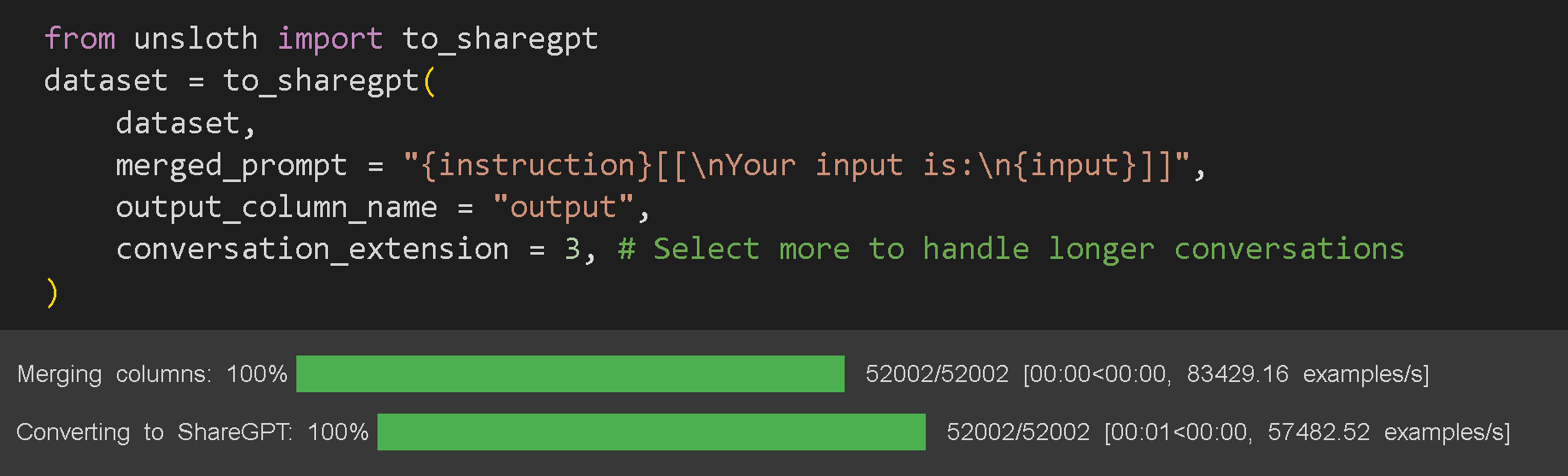Viewport: 1568px width, 476px height.
Task: Click the 'conversation_extension' parameter name
Action: pos(312,249)
